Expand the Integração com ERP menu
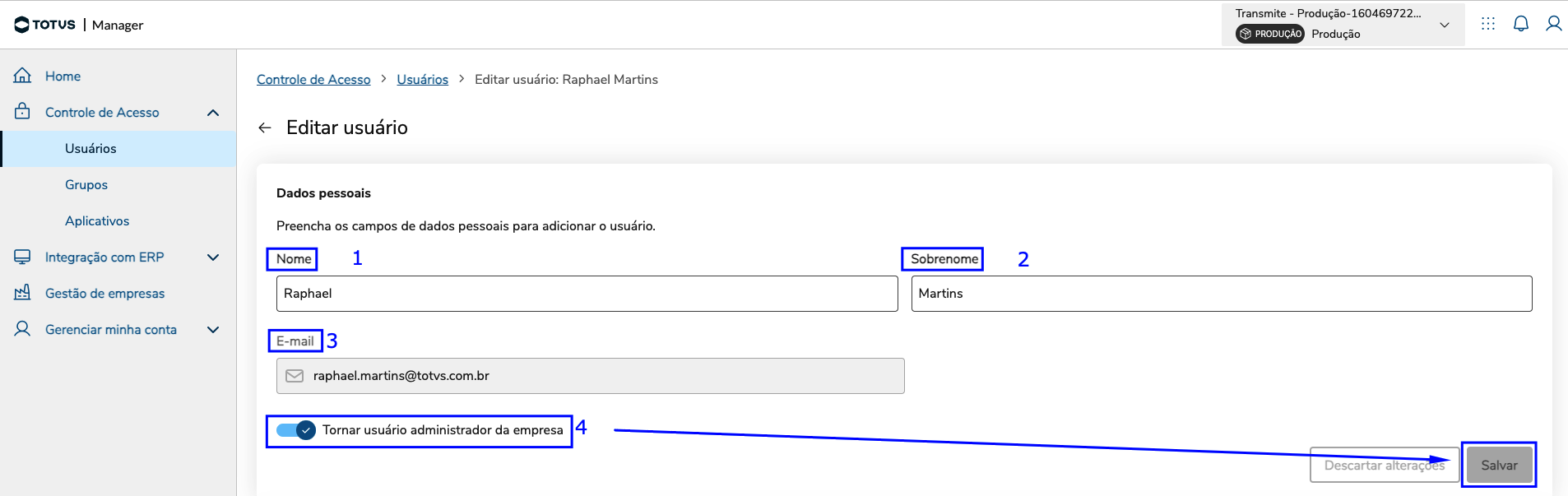This screenshot has height=496, width=1568. (x=213, y=257)
